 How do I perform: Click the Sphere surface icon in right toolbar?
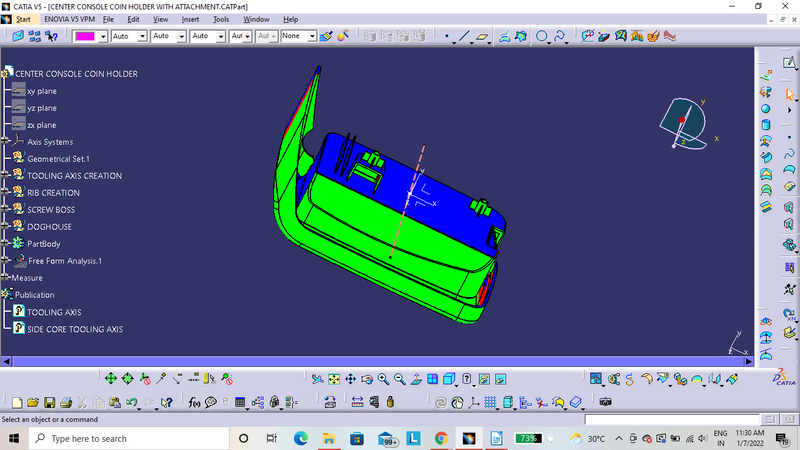[766, 109]
